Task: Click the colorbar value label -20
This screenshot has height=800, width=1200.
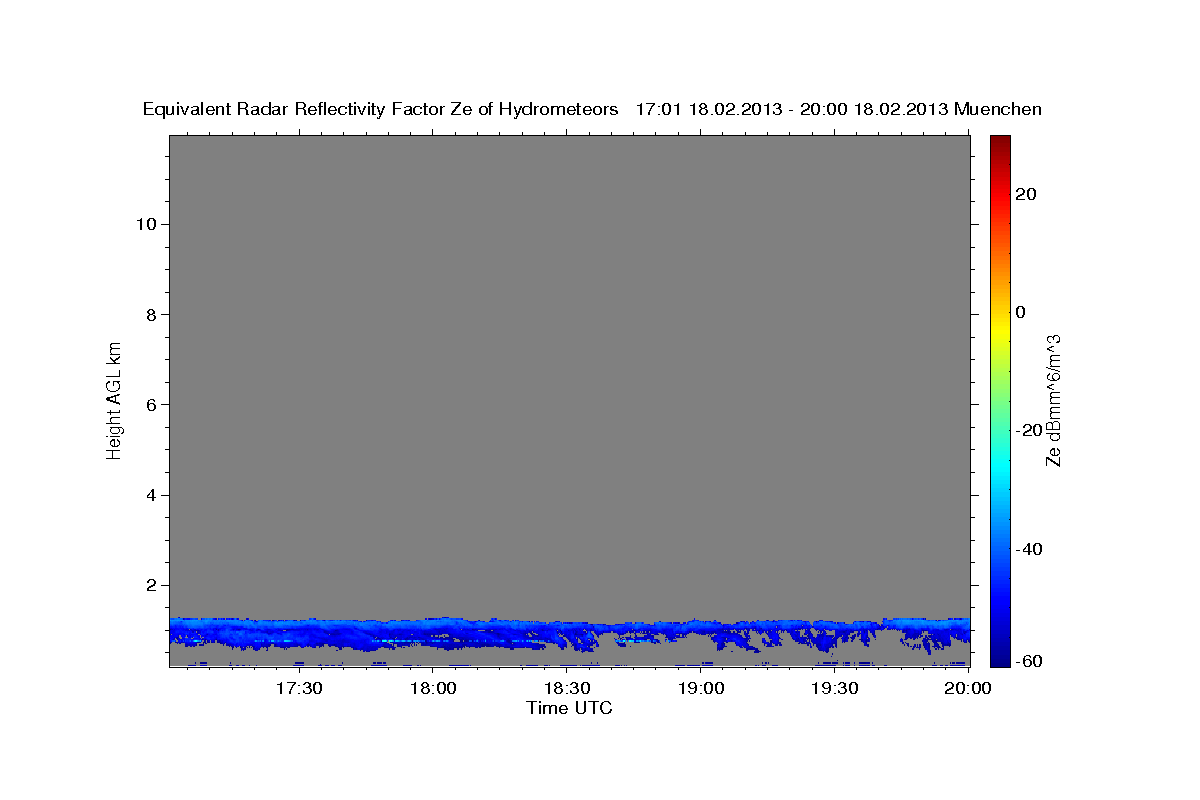Action: (1028, 430)
